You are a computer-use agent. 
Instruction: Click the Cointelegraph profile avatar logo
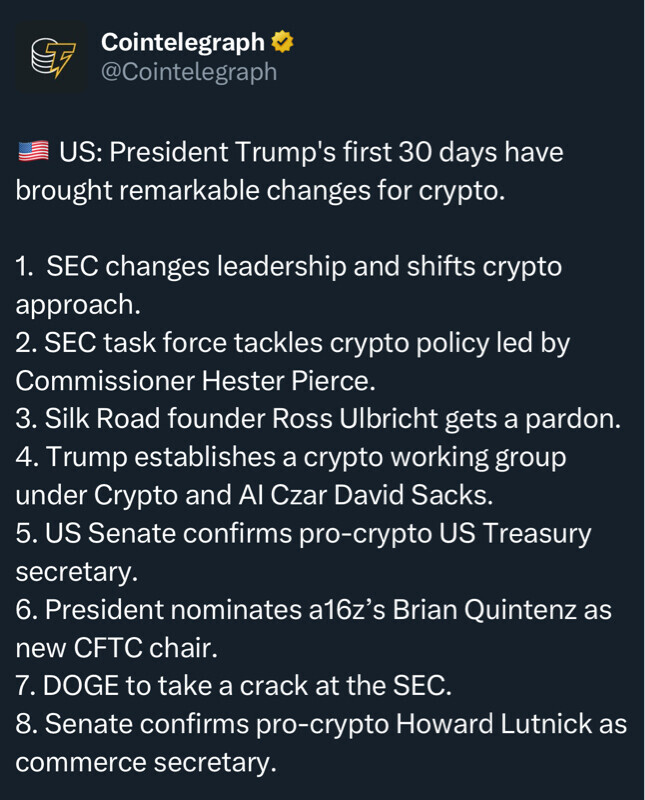click(50, 59)
